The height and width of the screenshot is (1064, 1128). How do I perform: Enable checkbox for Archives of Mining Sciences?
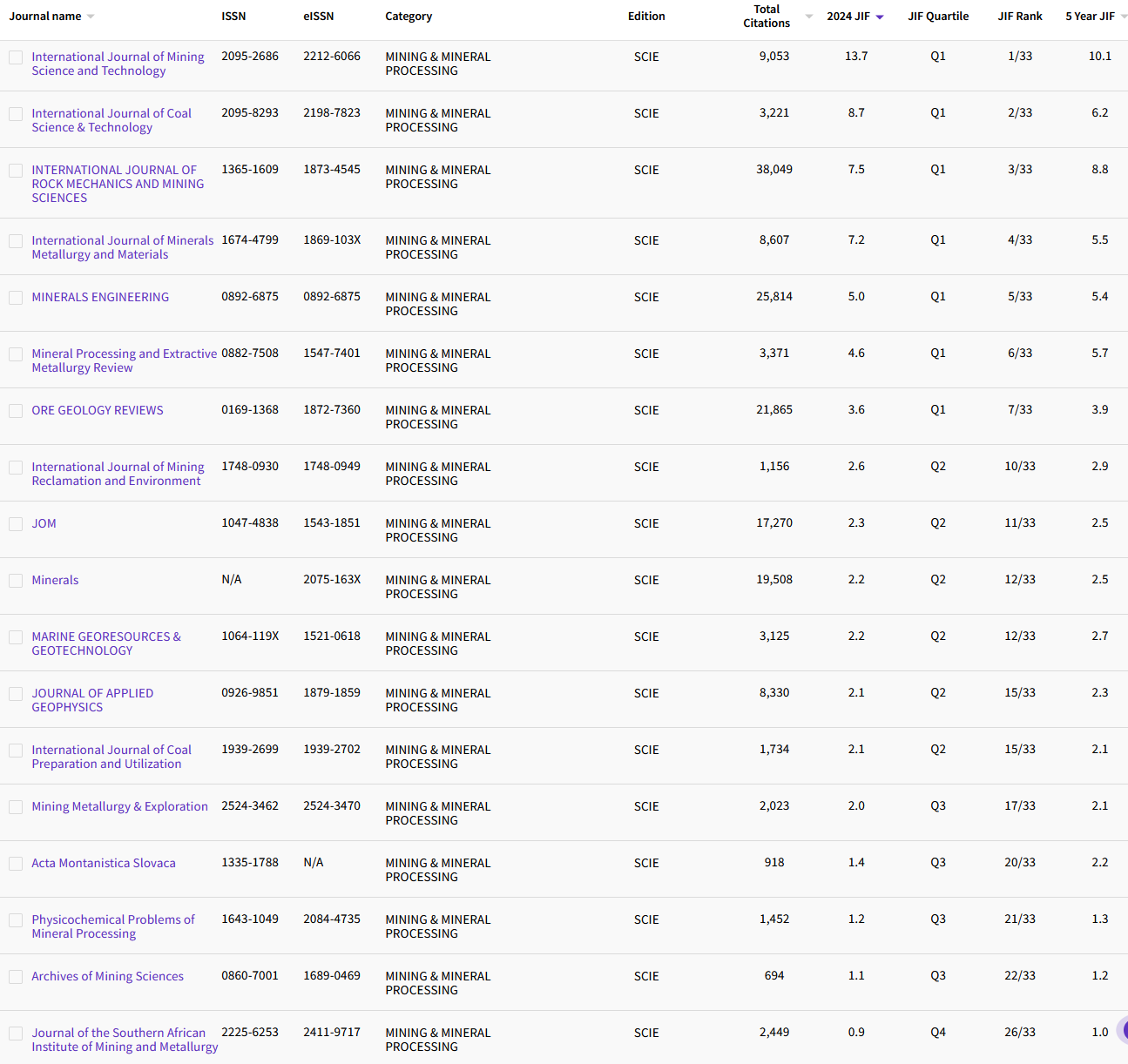16,977
